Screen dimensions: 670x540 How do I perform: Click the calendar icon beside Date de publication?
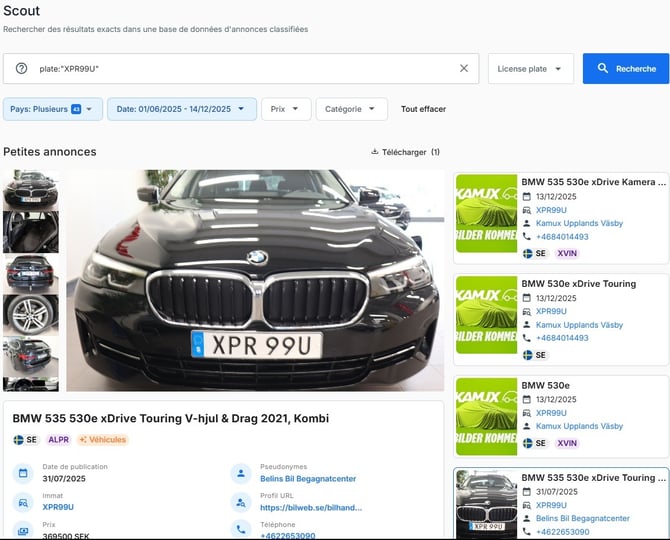(23, 473)
